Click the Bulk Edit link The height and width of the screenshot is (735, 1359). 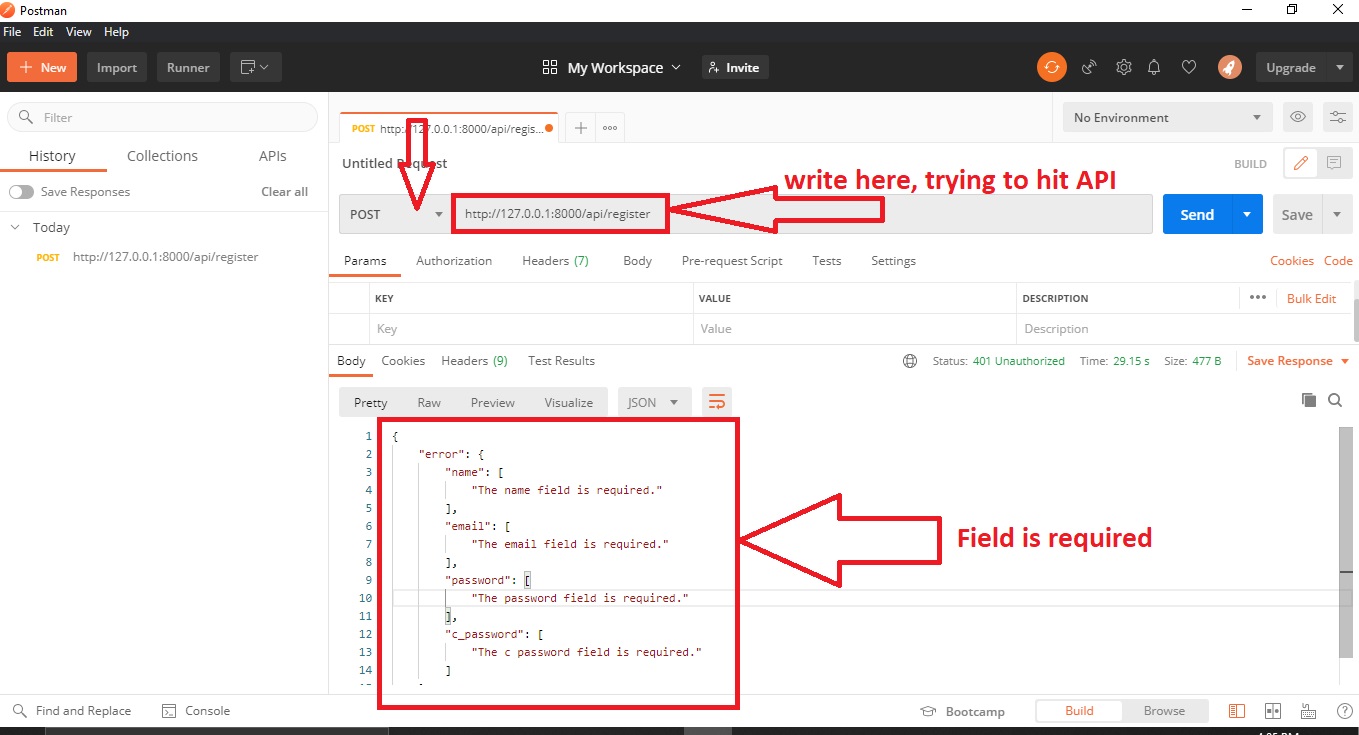[x=1311, y=298]
